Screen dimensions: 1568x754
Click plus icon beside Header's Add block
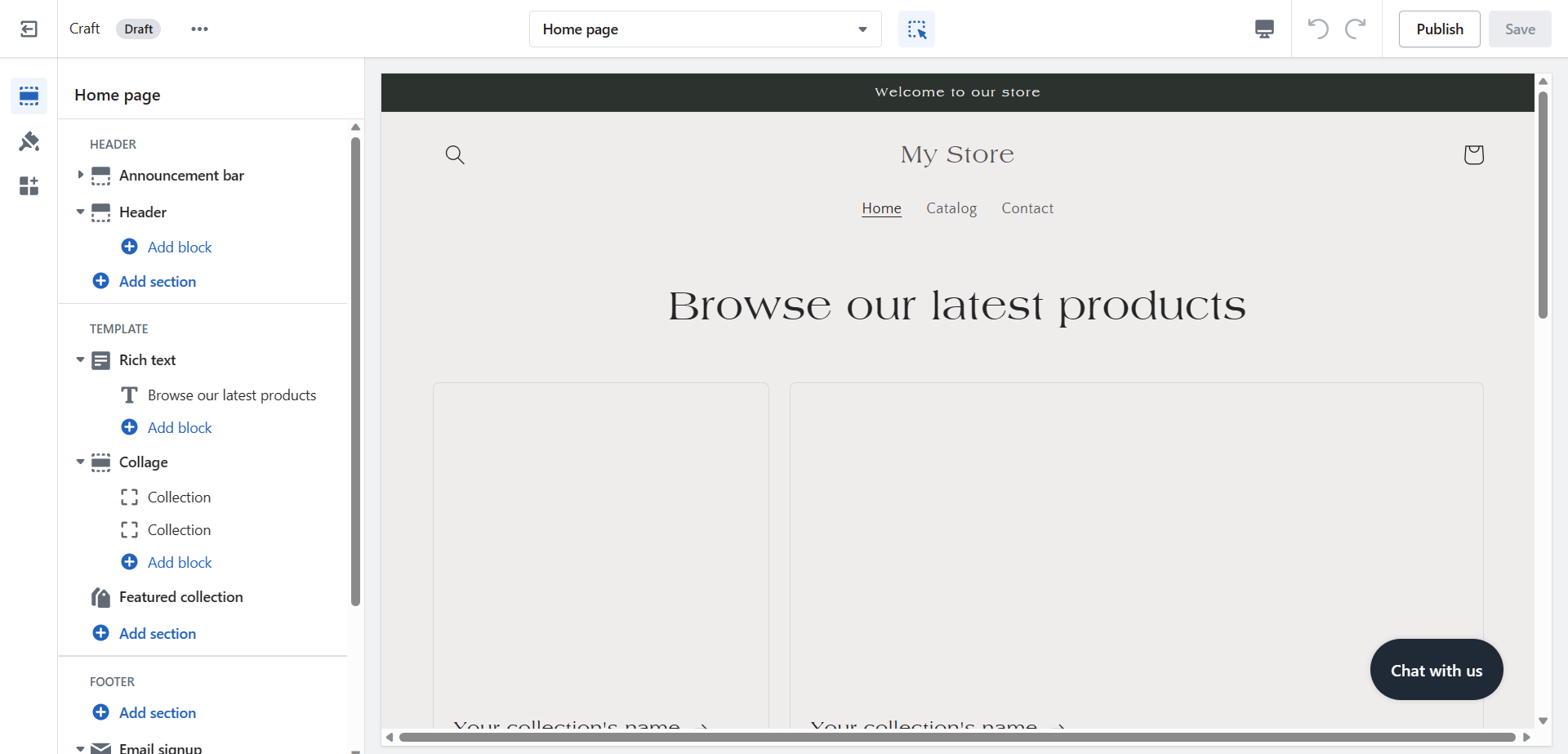click(129, 247)
